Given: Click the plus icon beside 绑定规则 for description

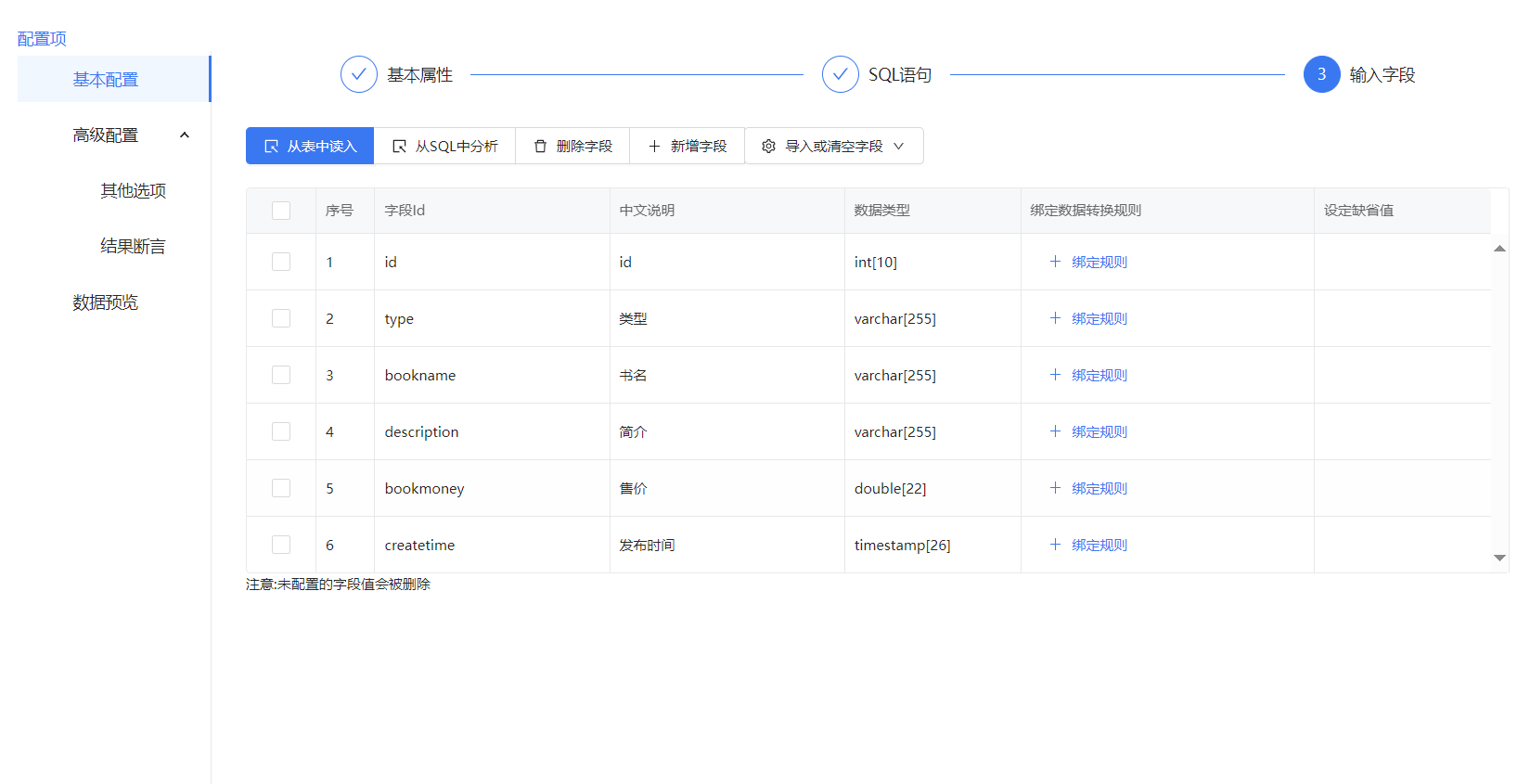Looking at the screenshot, I should (1055, 431).
